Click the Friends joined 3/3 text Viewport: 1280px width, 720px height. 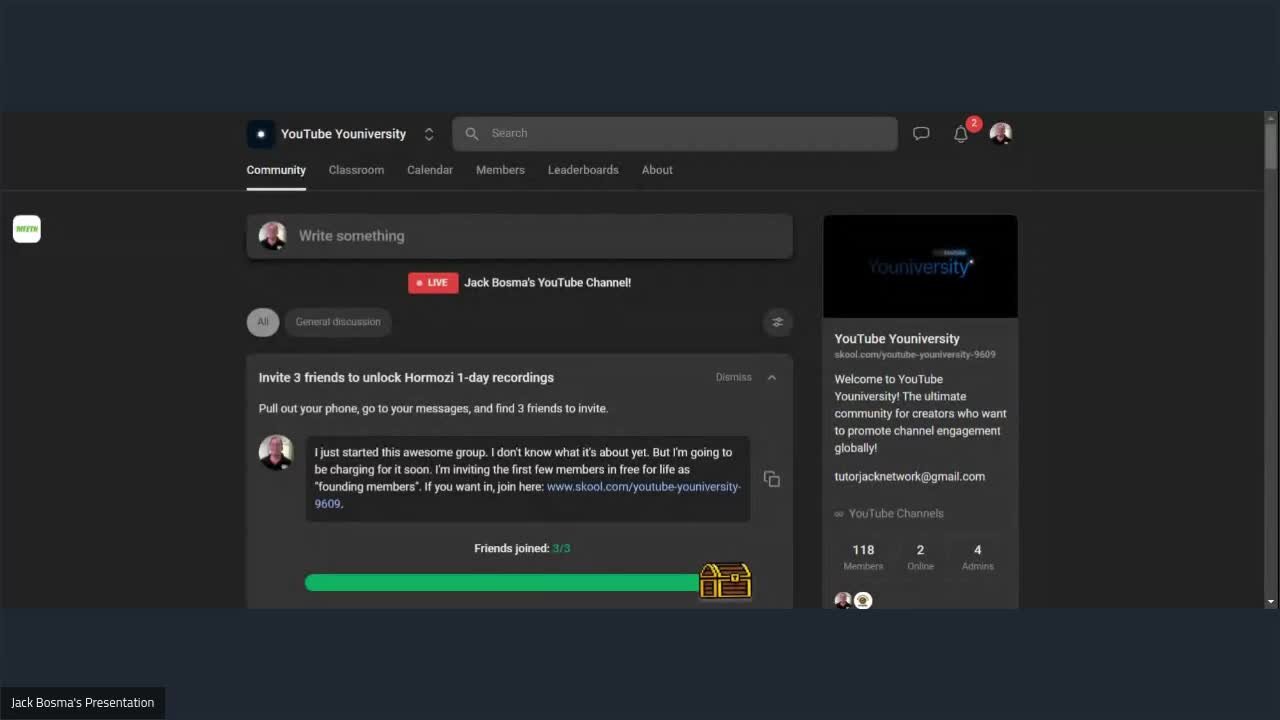522,549
